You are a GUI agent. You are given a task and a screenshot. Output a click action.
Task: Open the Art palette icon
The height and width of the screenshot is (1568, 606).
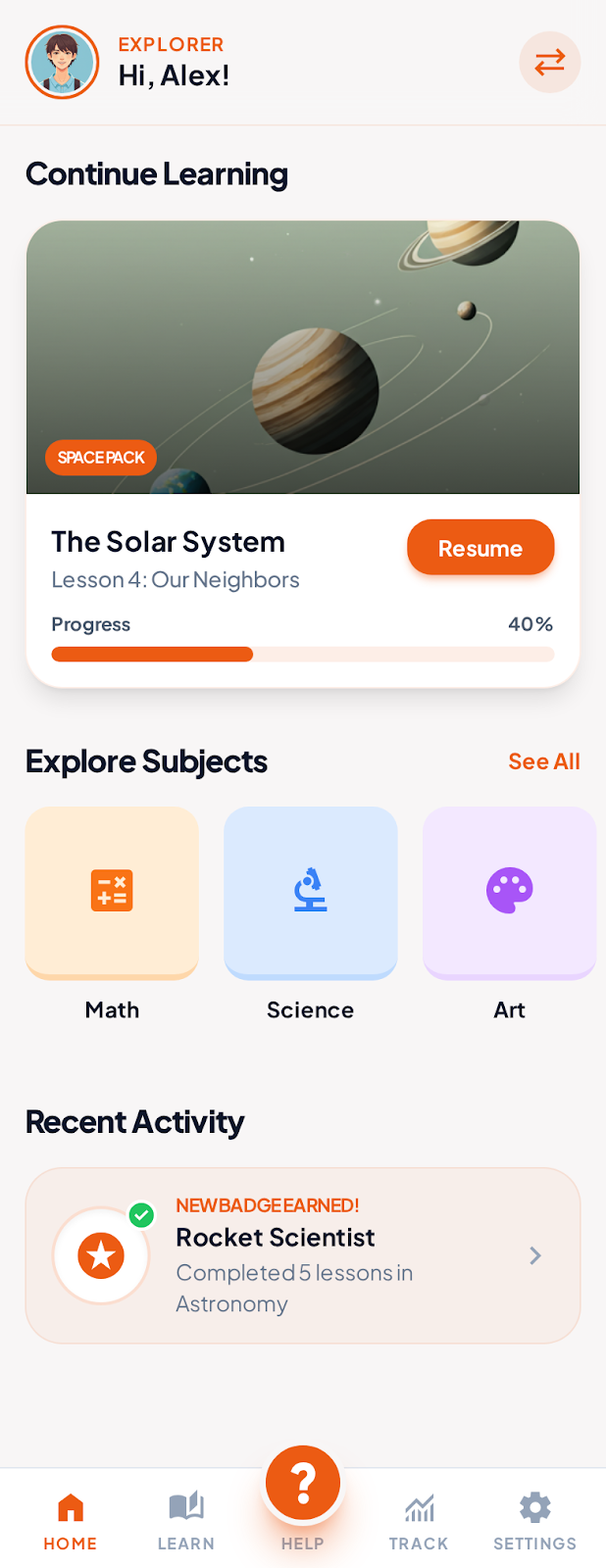(x=509, y=890)
